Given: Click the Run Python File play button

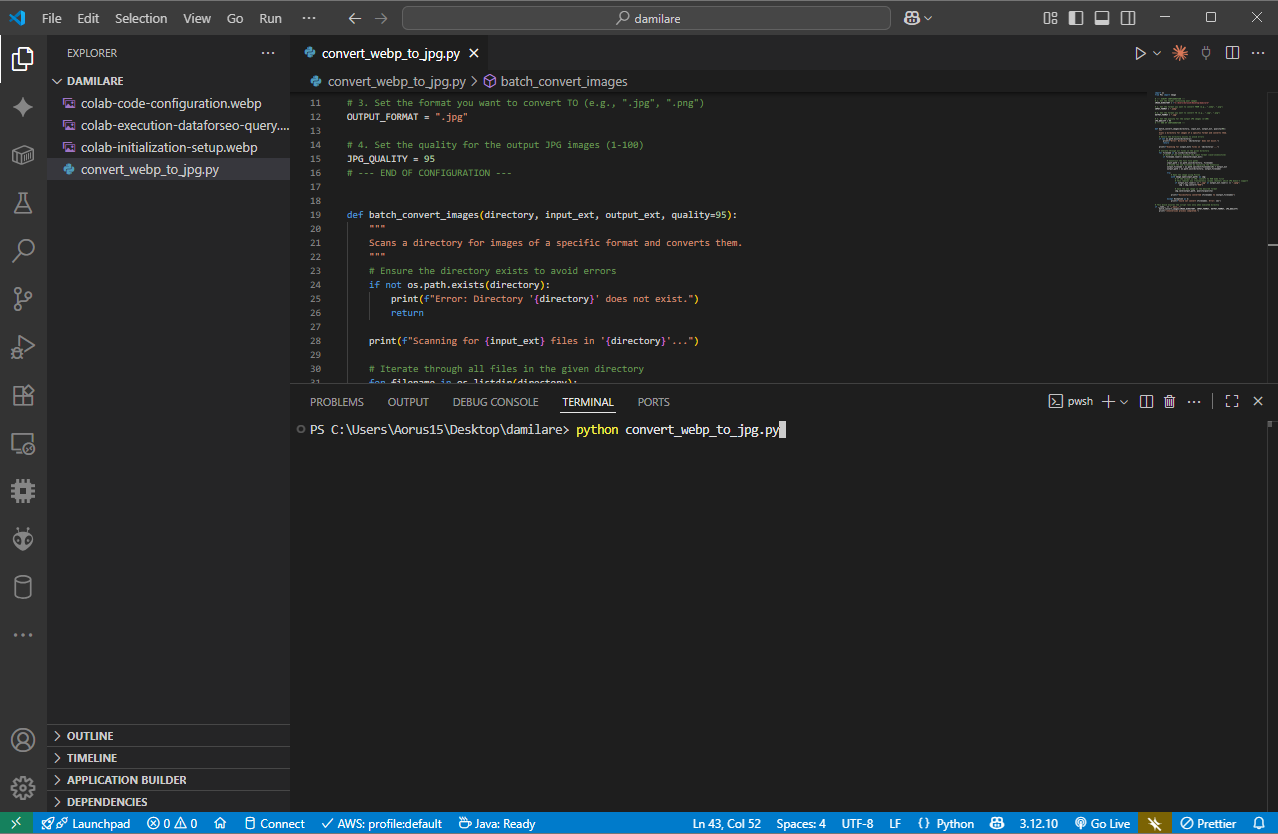Looking at the screenshot, I should pyautogui.click(x=1140, y=53).
